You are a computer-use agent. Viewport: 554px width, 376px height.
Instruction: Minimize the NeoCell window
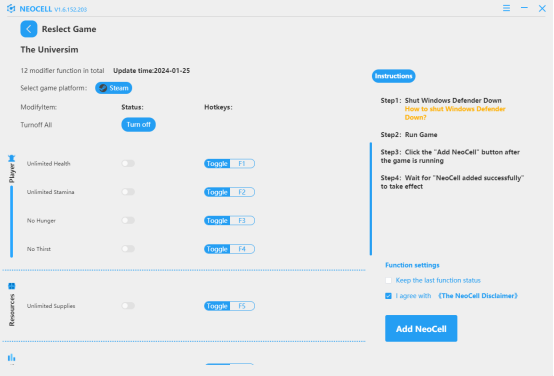tap(524, 8)
